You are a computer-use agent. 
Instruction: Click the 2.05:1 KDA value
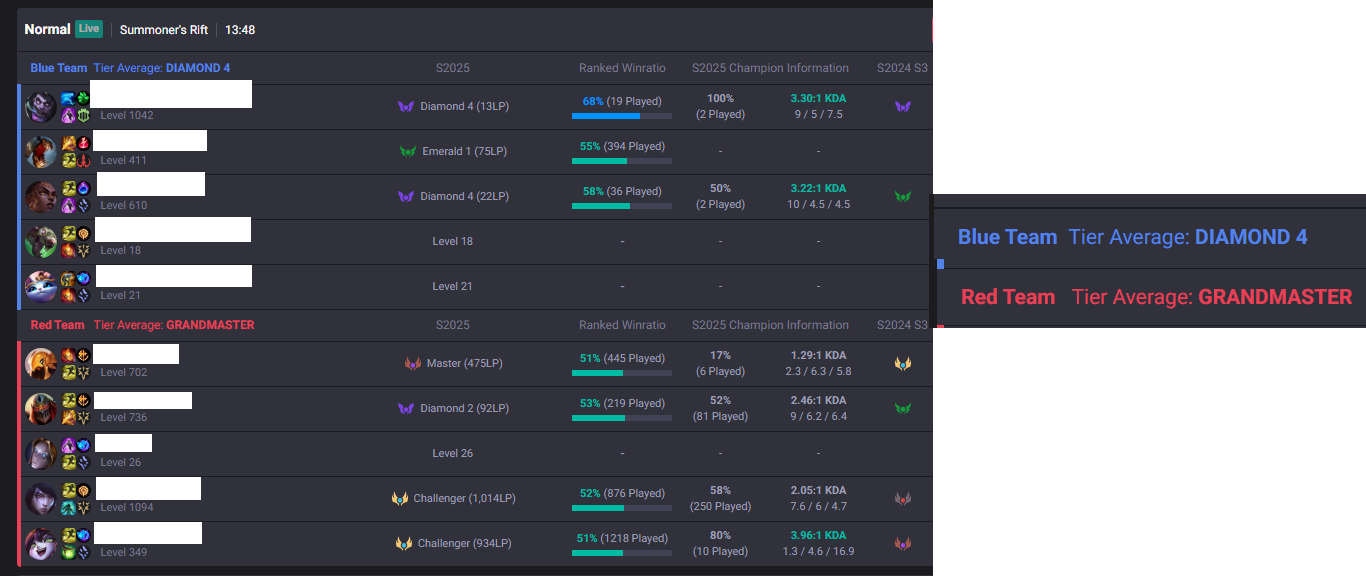(818, 491)
